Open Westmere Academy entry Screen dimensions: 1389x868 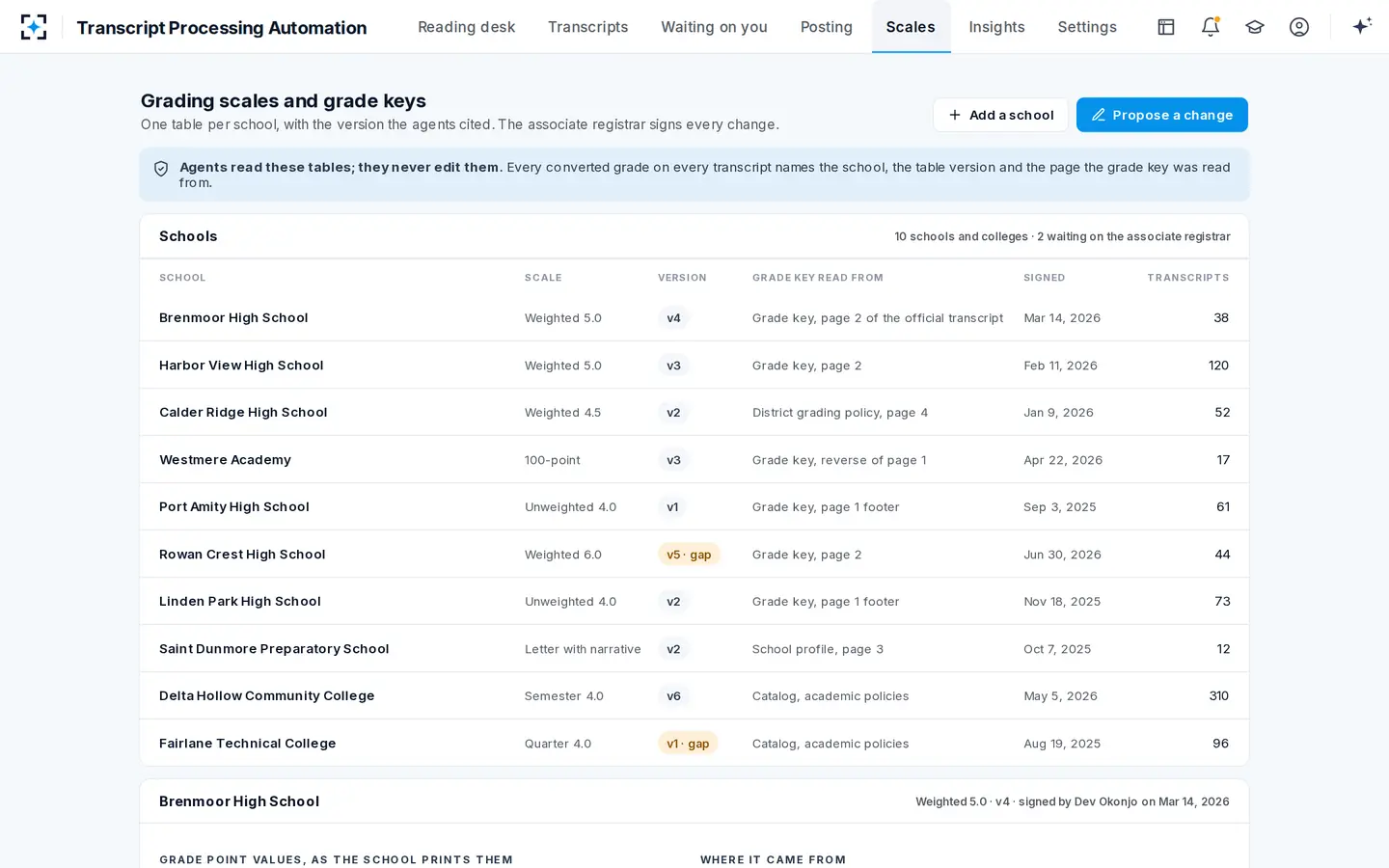(694, 460)
